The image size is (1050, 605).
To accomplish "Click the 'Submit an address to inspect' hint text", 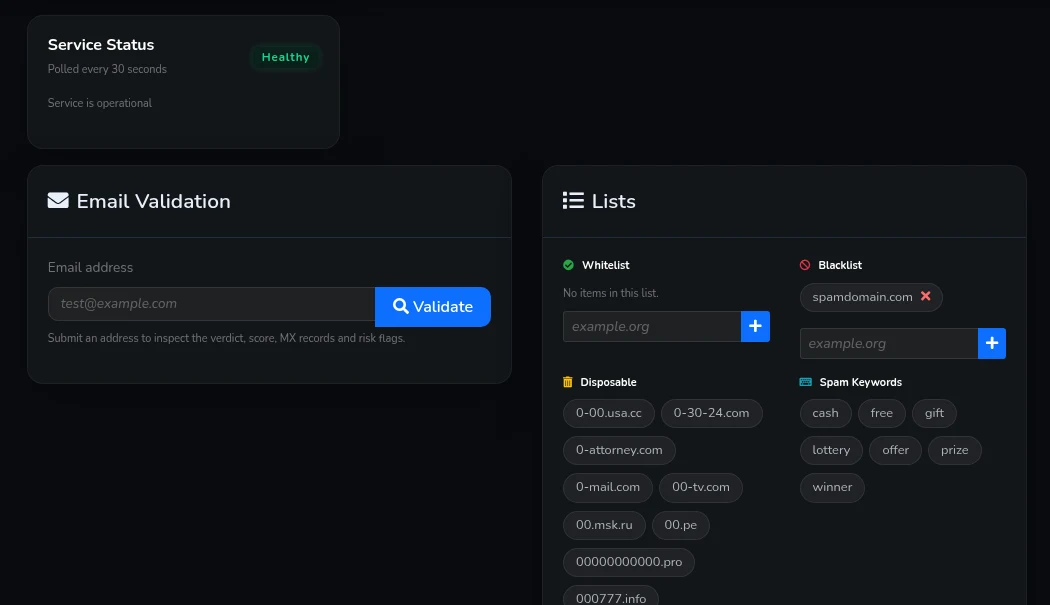I will (x=226, y=338).
